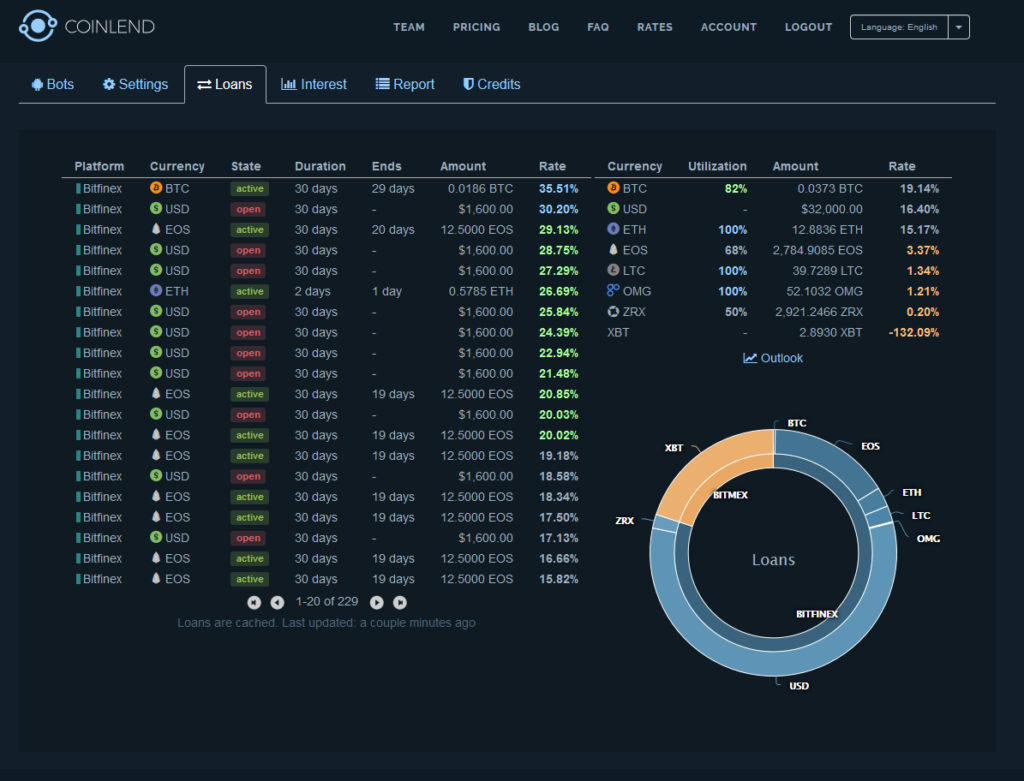The image size is (1024, 781).
Task: Open the language dropdown arrow
Action: pyautogui.click(x=959, y=27)
